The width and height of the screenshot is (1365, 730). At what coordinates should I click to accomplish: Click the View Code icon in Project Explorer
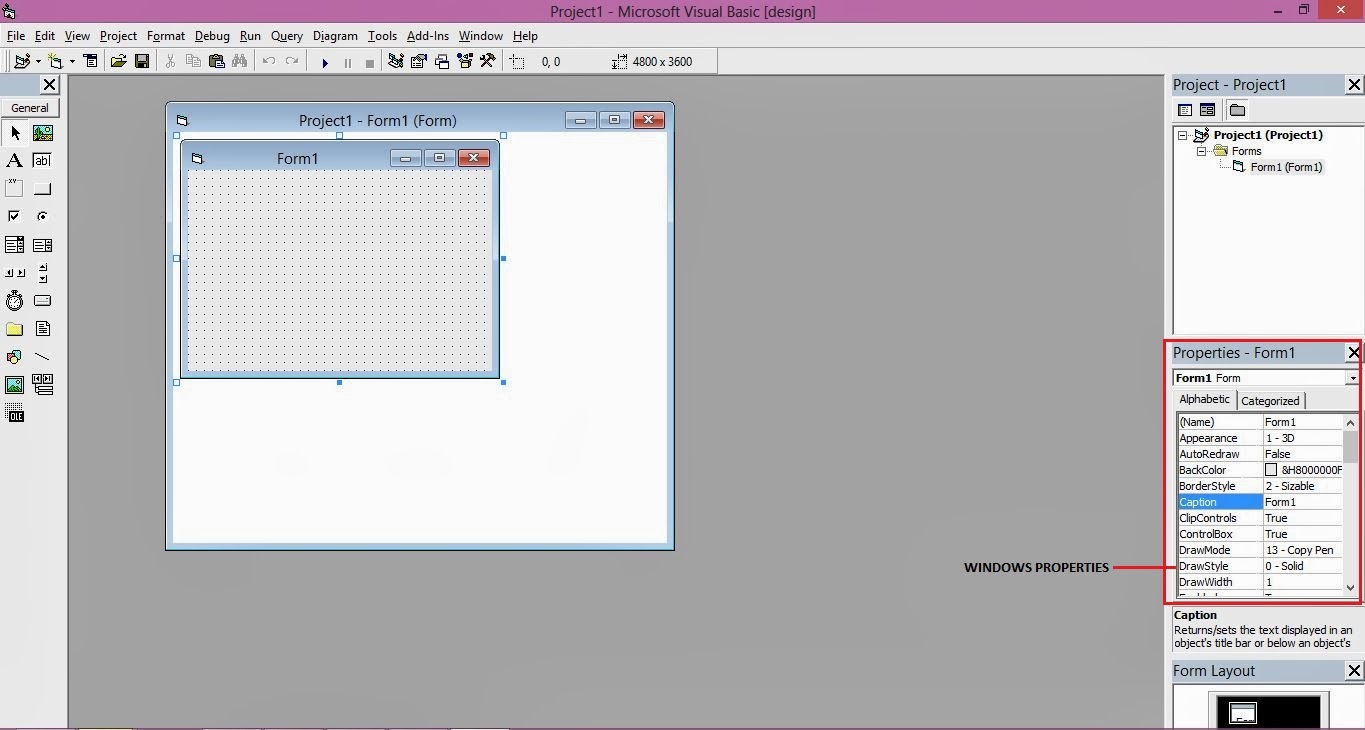point(1185,110)
